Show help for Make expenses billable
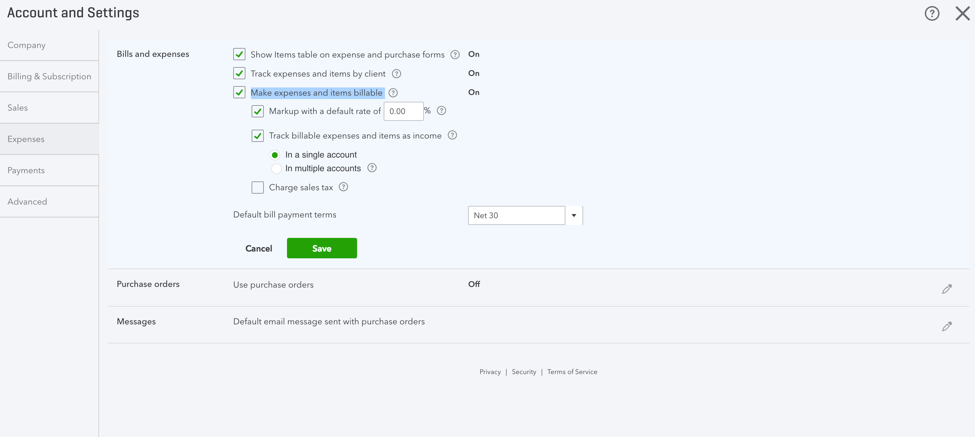This screenshot has width=975, height=437. 392,93
